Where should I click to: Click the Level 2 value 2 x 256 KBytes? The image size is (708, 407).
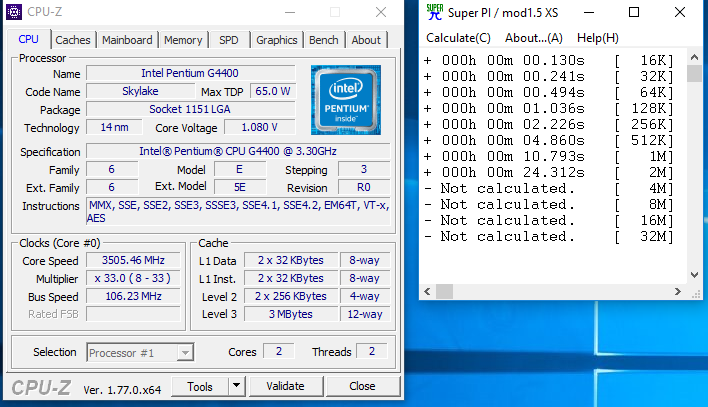click(x=291, y=296)
